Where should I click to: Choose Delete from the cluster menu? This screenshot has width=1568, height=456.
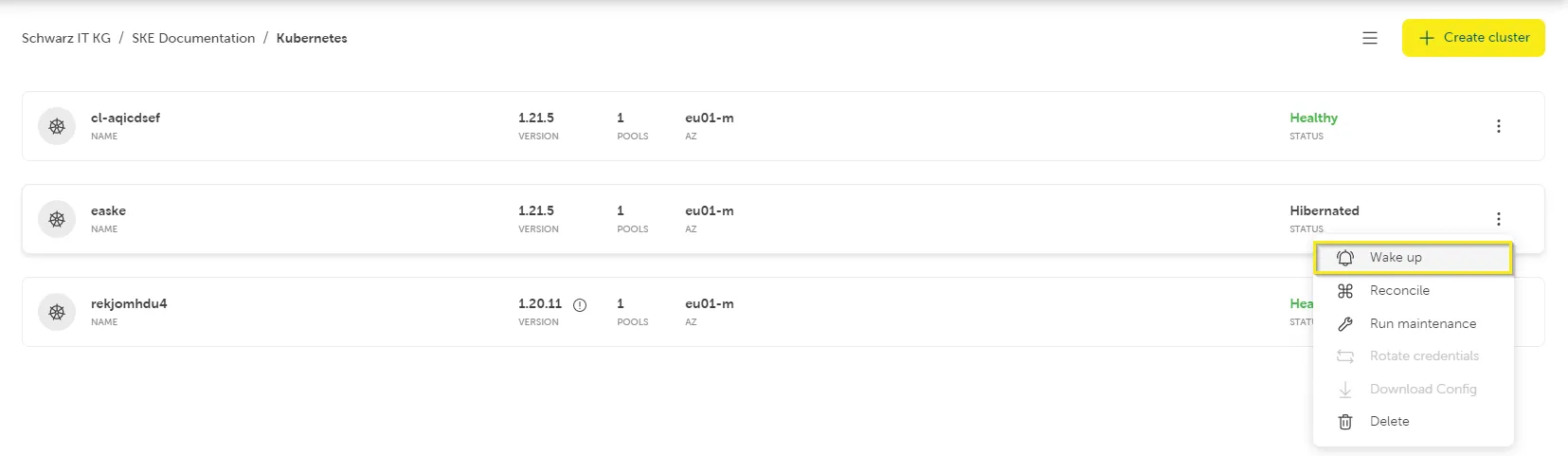1389,422
